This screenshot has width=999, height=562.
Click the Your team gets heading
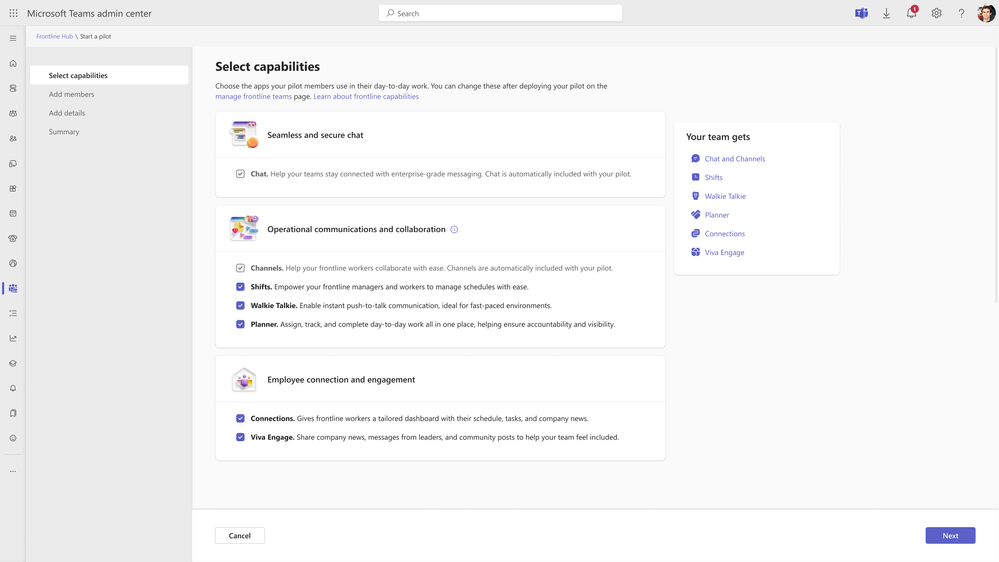718,137
